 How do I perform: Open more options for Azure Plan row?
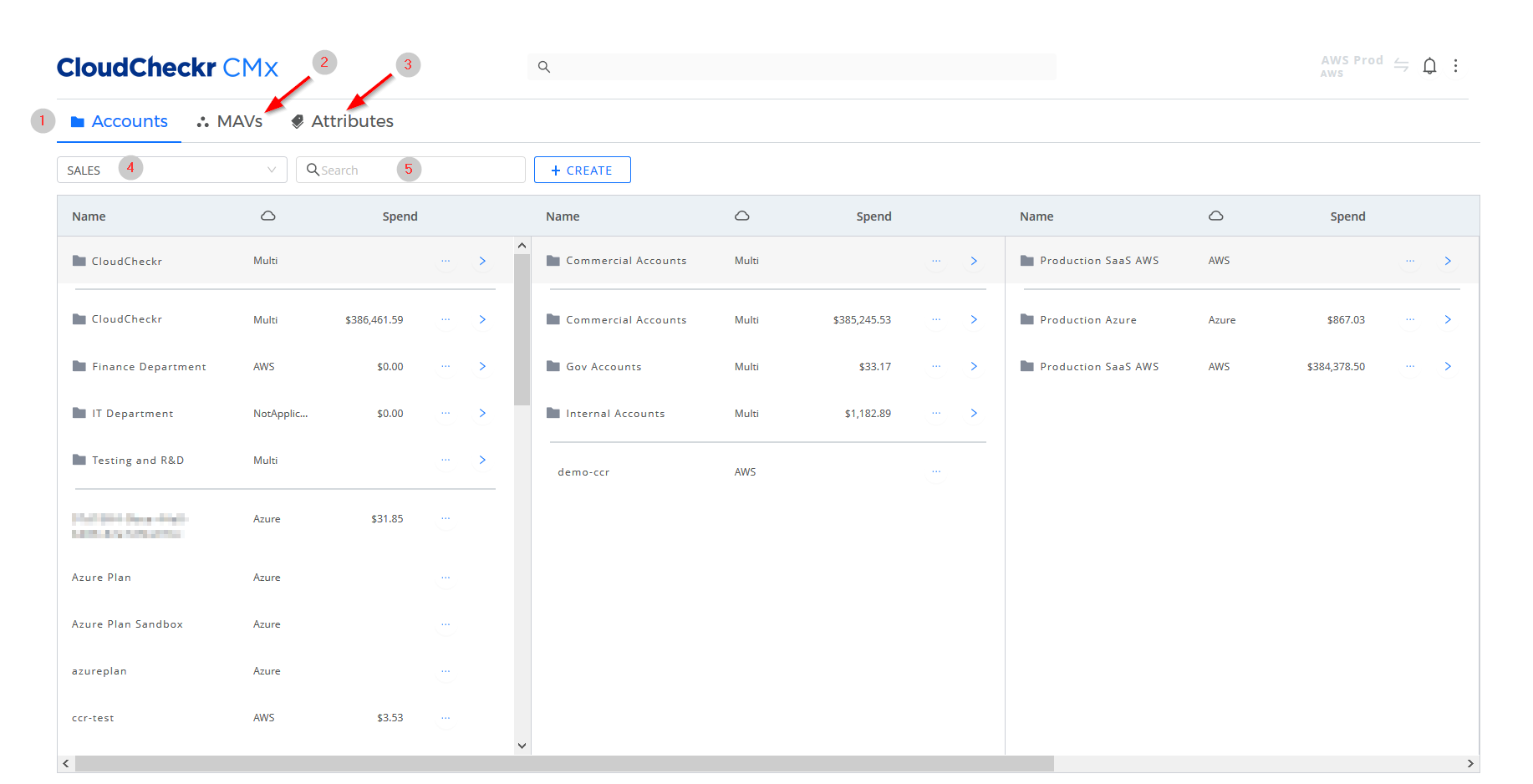tap(446, 578)
